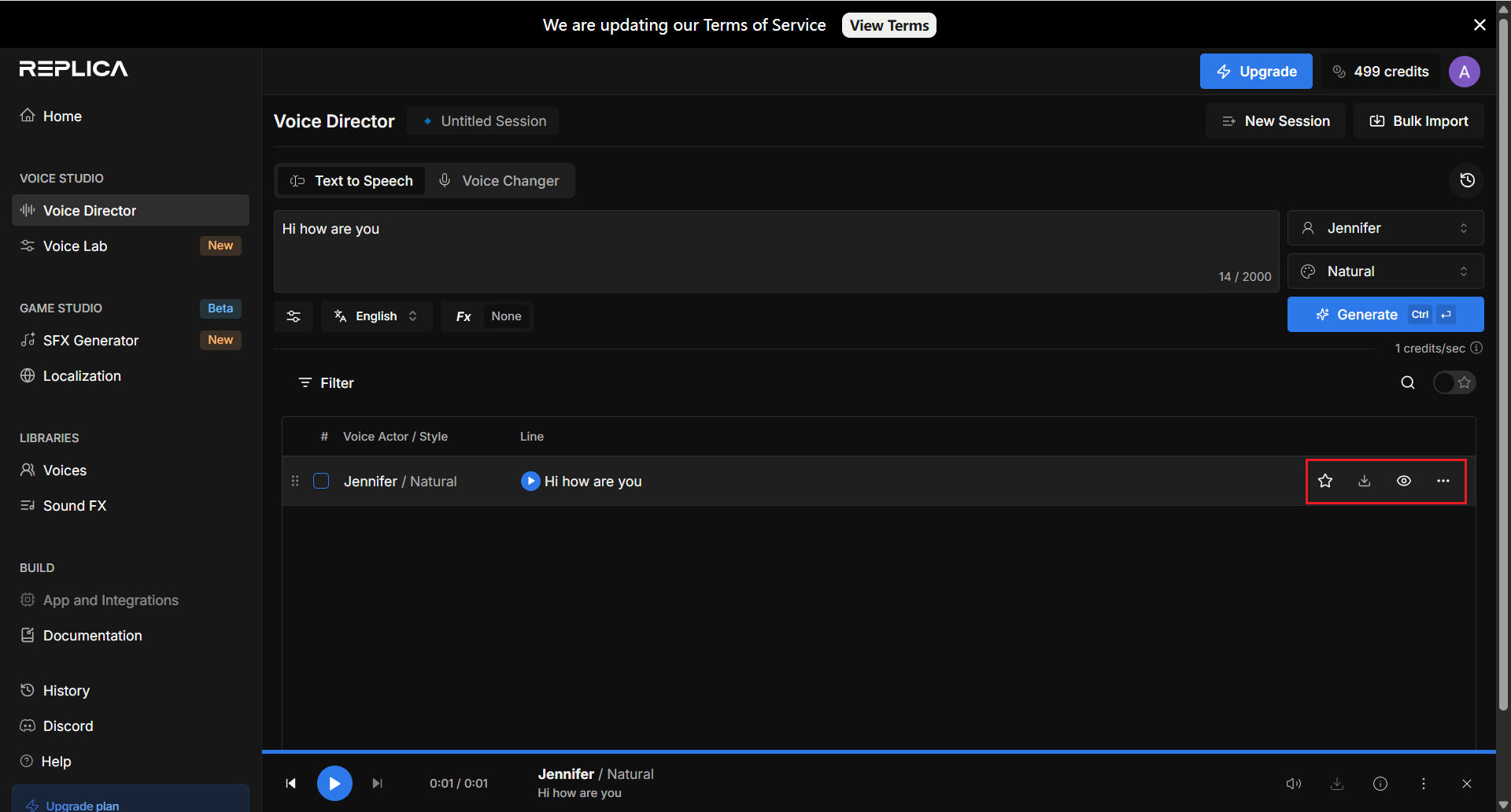Click the search magnifier icon
This screenshot has width=1511, height=812.
(1408, 382)
